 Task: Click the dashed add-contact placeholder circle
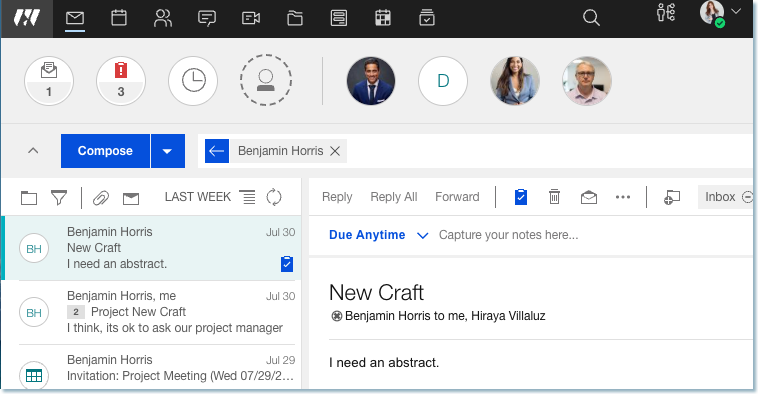(x=265, y=80)
